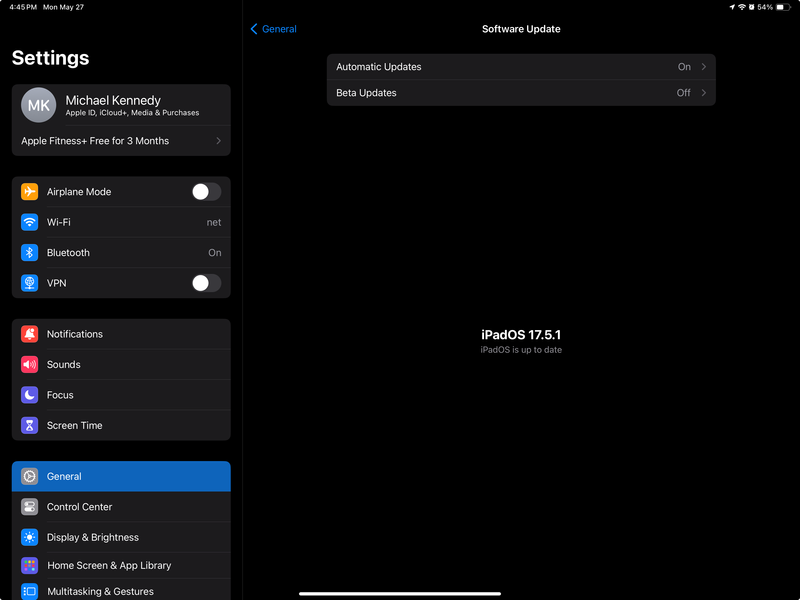Tap the Wi-Fi status bar indicator
The height and width of the screenshot is (600, 800).
742,7
